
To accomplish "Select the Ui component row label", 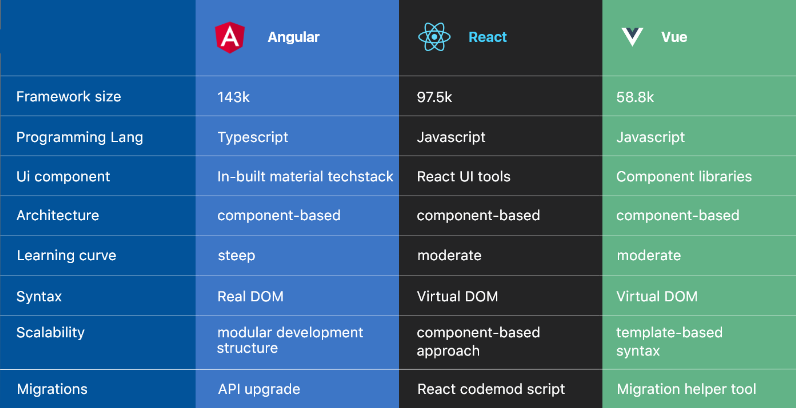I will [x=63, y=177].
